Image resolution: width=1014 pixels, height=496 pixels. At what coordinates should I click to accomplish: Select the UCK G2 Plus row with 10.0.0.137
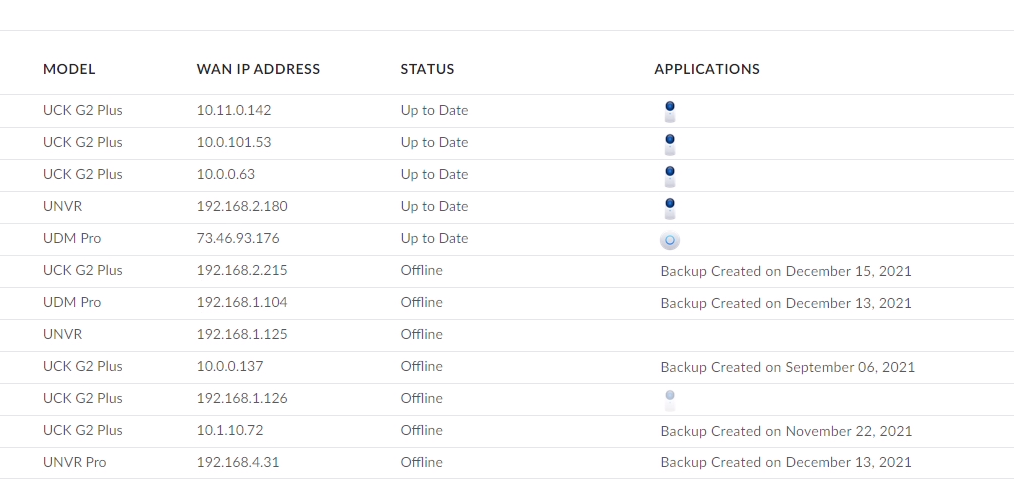pos(82,366)
